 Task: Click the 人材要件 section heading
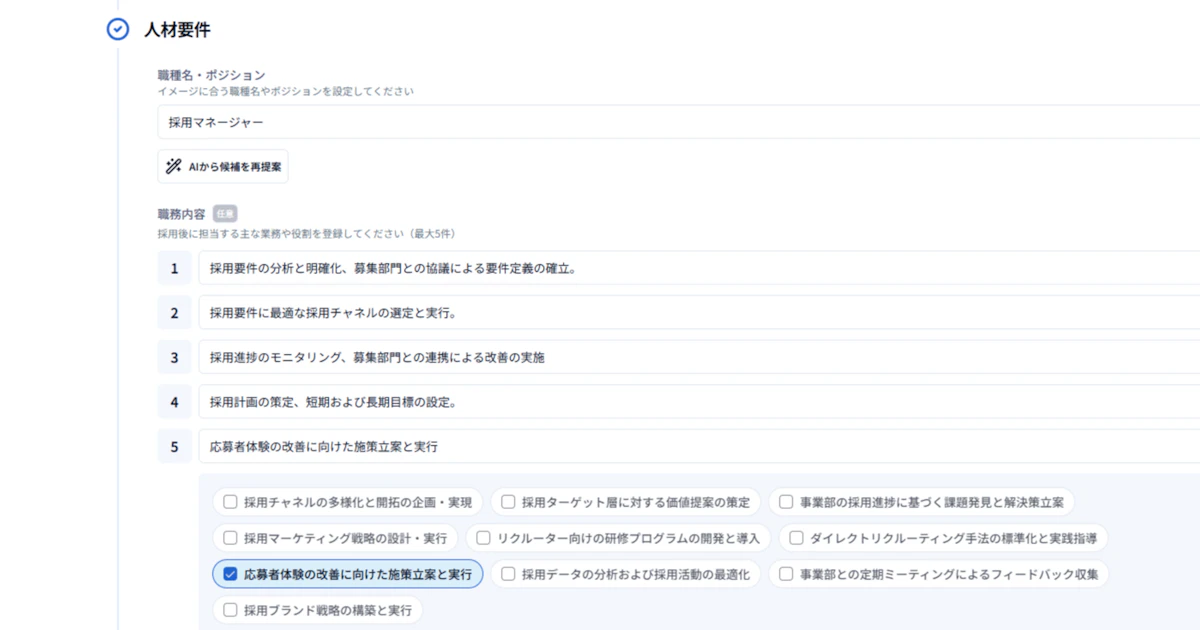pos(176,30)
